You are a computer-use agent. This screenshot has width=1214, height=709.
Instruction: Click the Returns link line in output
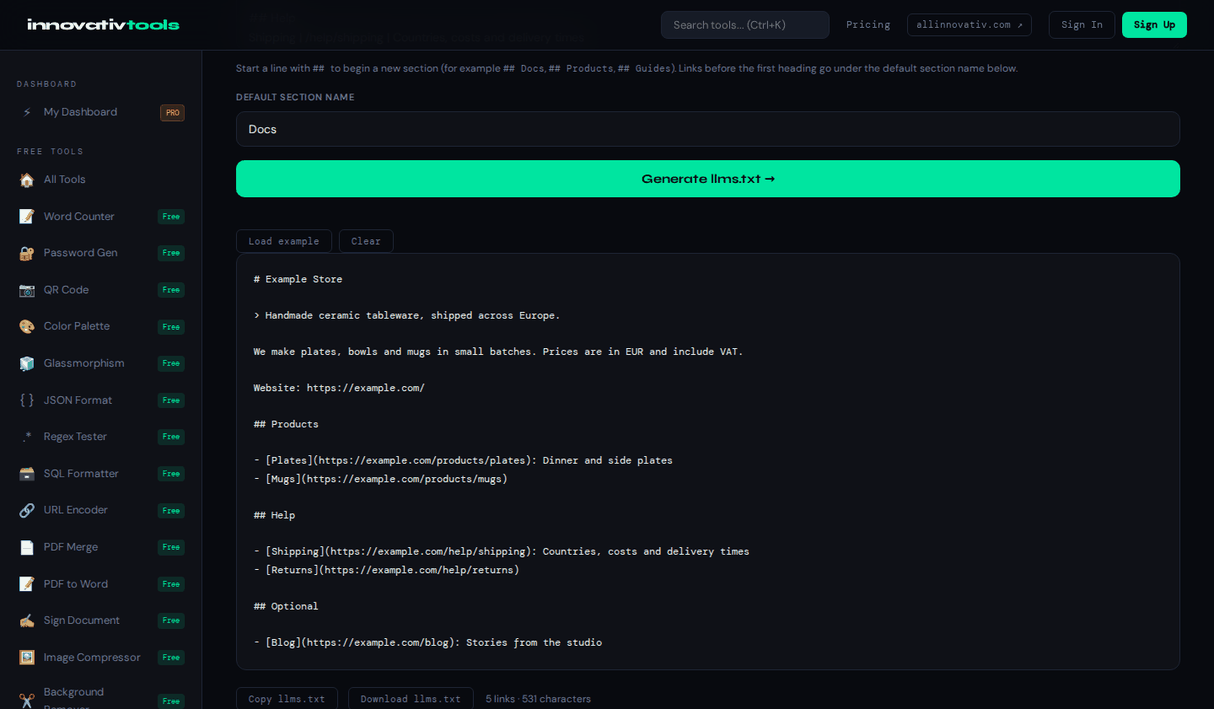coord(386,570)
